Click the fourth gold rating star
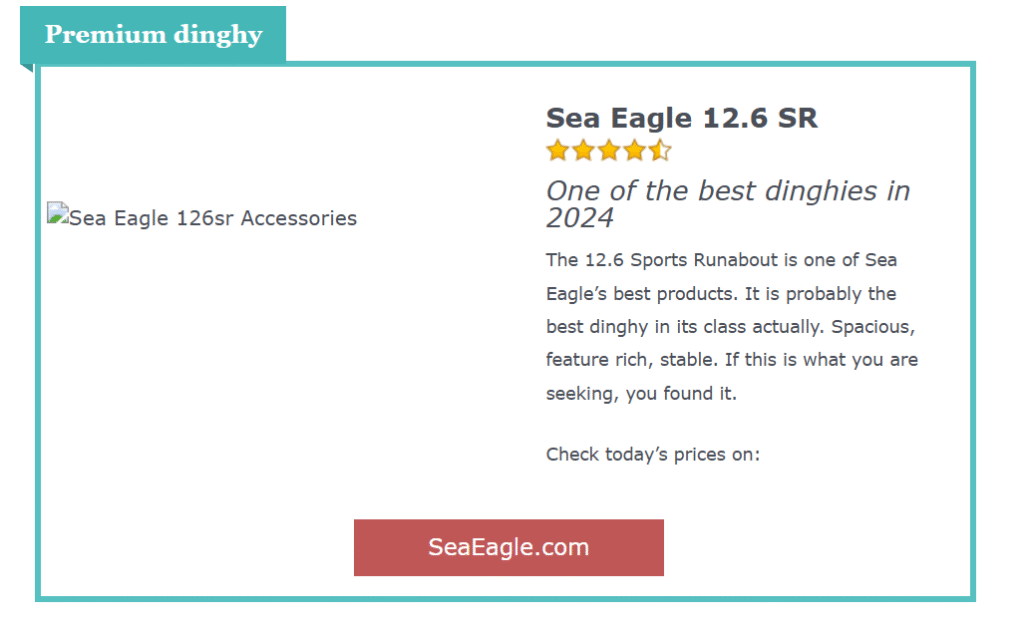1024x632 pixels. pyautogui.click(x=635, y=151)
